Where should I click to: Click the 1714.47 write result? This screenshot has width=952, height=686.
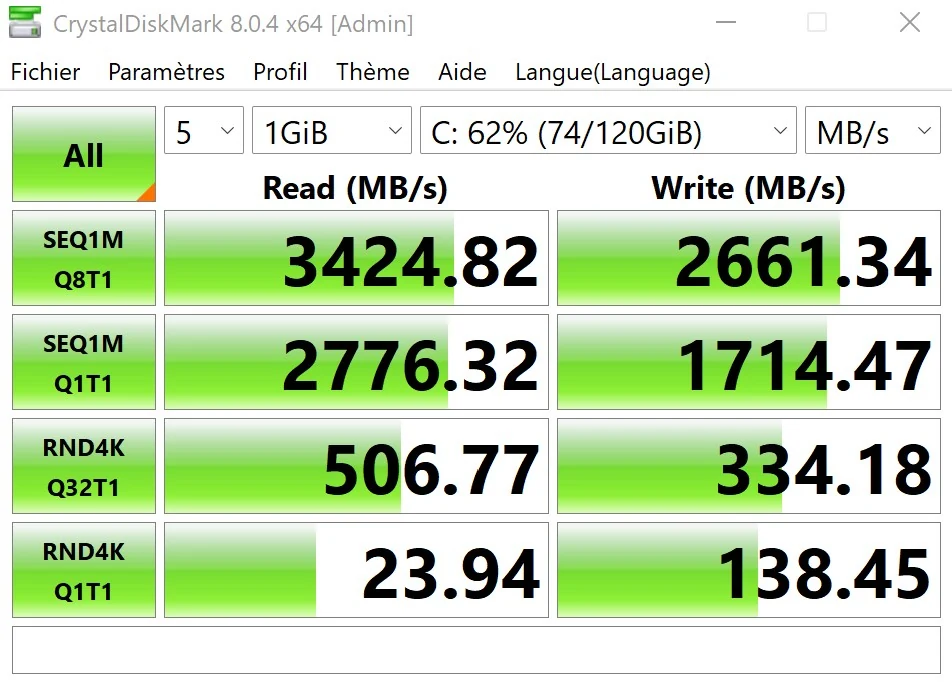pyautogui.click(x=749, y=362)
